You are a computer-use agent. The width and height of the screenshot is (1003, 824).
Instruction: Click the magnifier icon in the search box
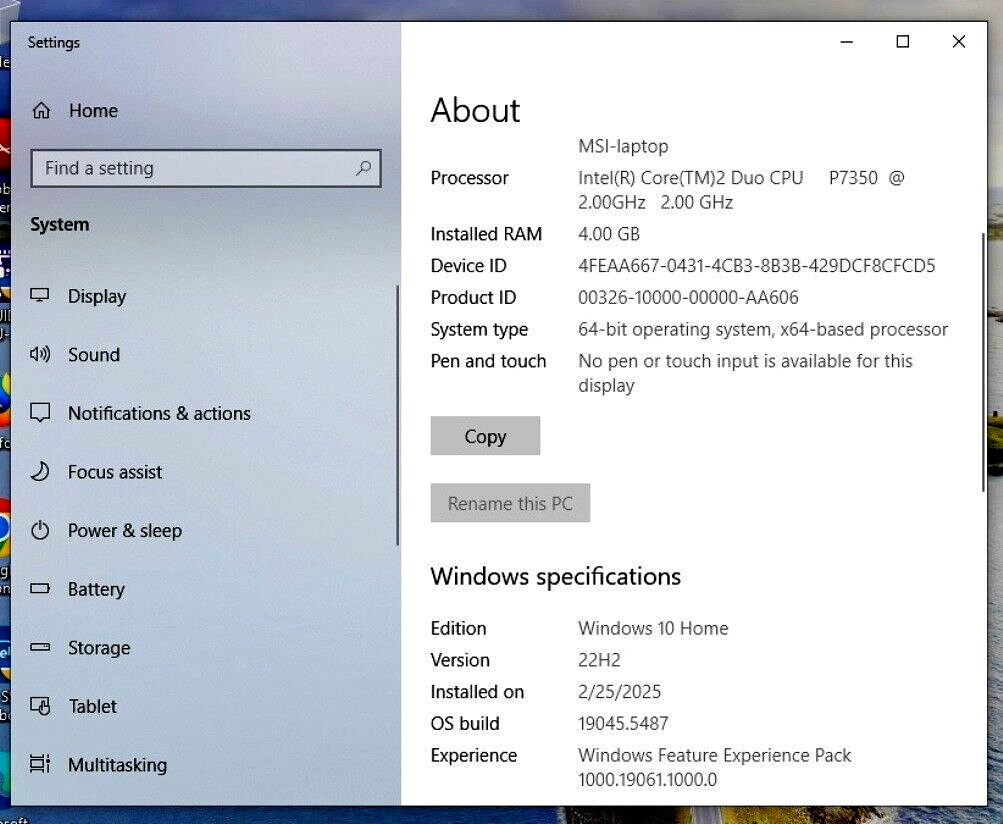363,168
